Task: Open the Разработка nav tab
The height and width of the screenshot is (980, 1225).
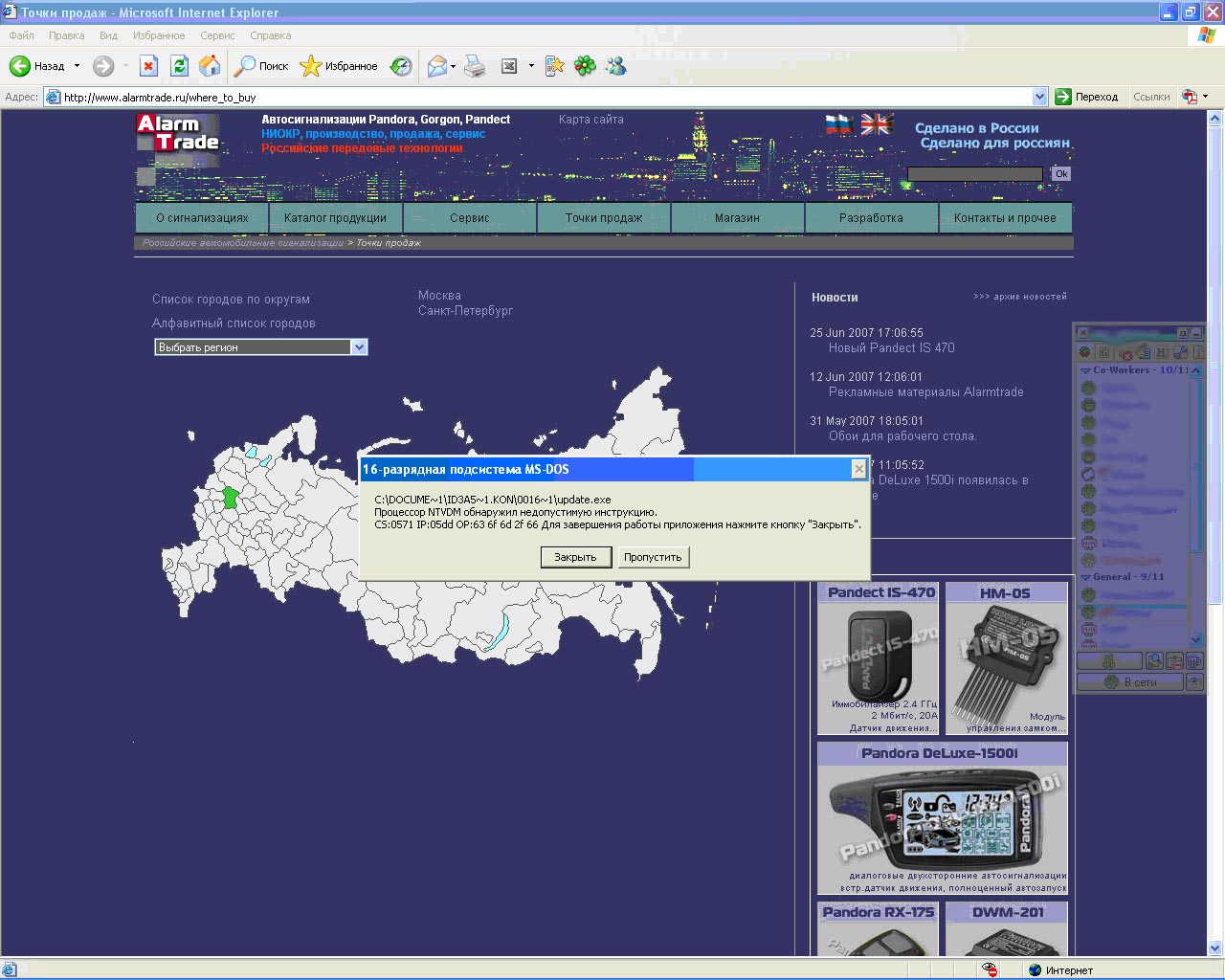Action: point(871,218)
